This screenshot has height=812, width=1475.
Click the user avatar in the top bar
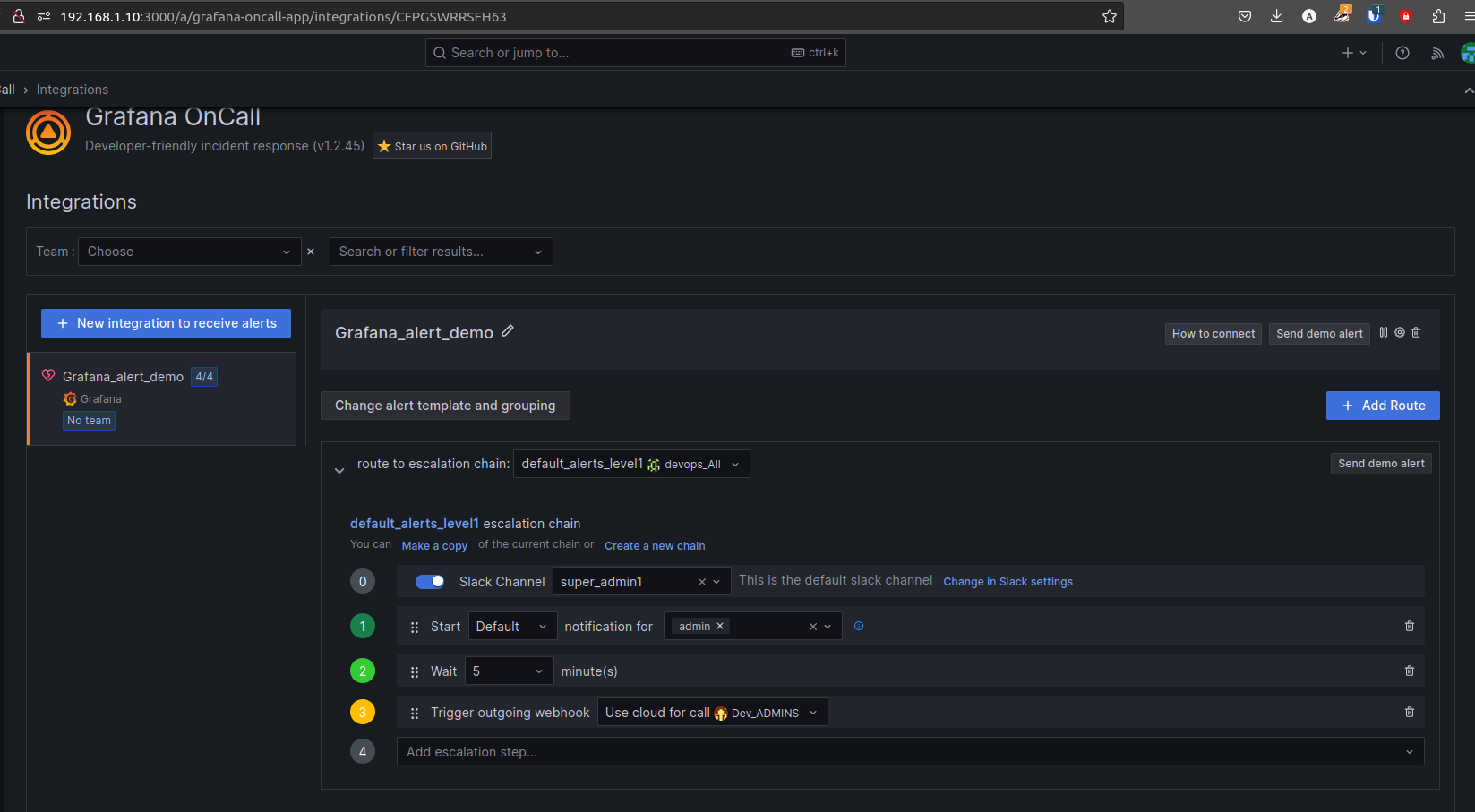point(1468,53)
